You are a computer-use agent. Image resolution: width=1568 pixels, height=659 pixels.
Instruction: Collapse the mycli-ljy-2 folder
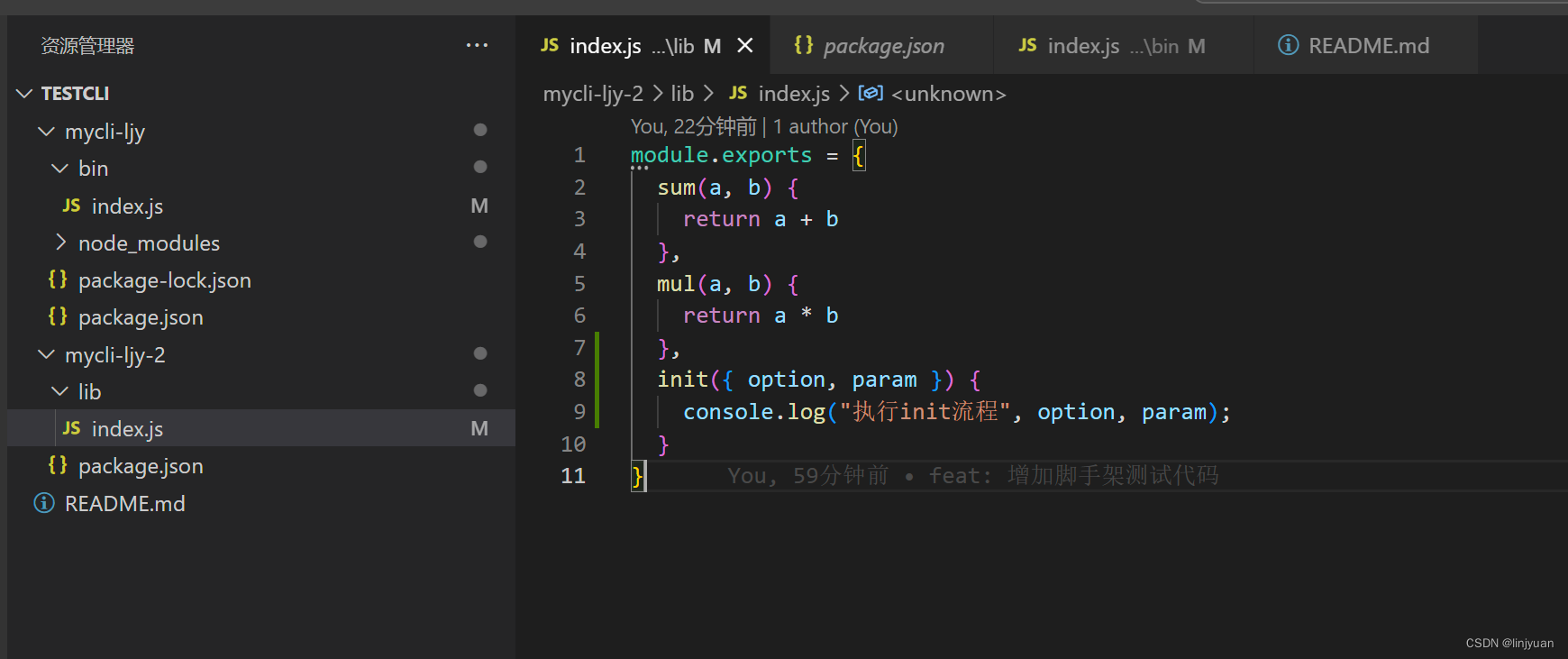click(x=46, y=355)
